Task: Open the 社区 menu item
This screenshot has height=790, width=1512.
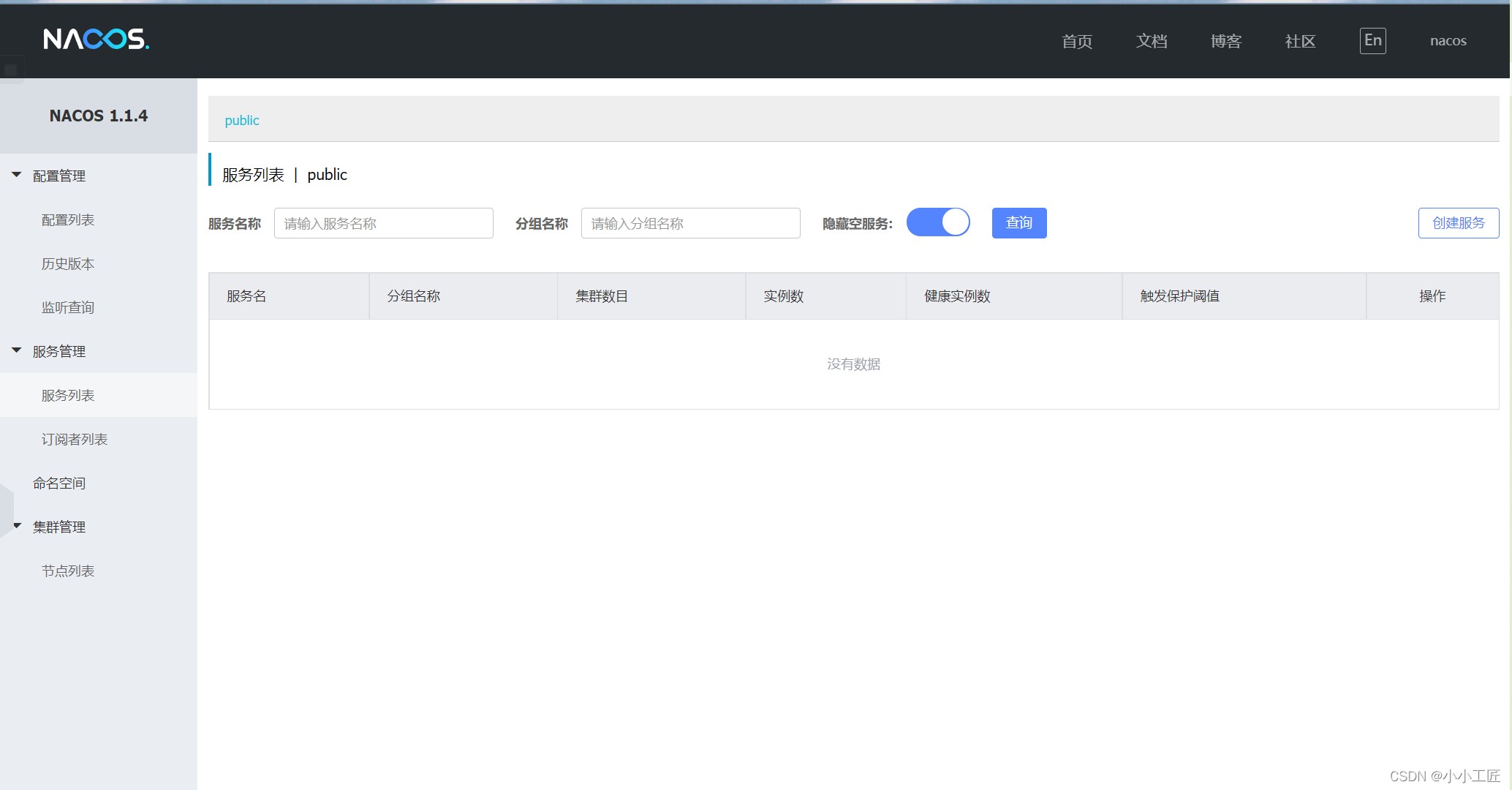Action: click(x=1299, y=41)
